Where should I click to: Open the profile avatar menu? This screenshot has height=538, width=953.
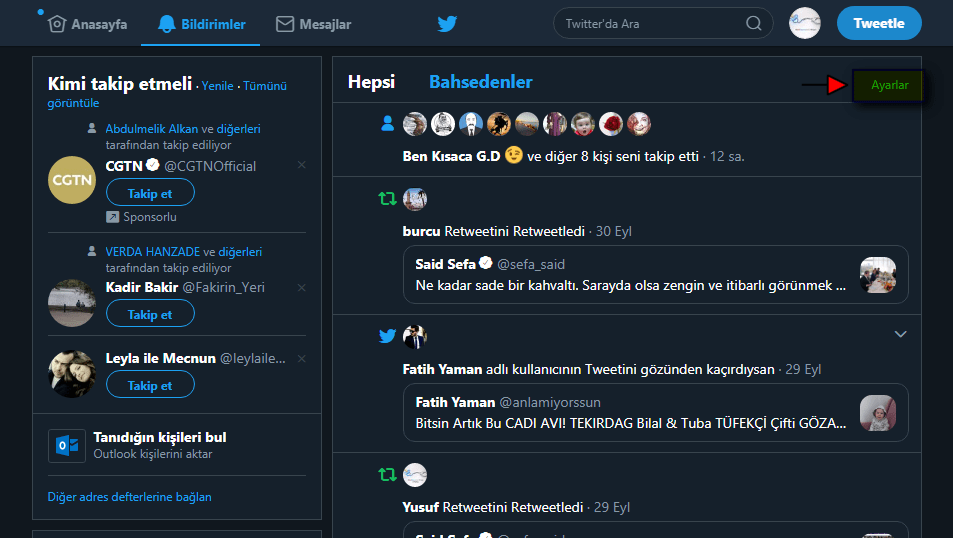[x=804, y=24]
